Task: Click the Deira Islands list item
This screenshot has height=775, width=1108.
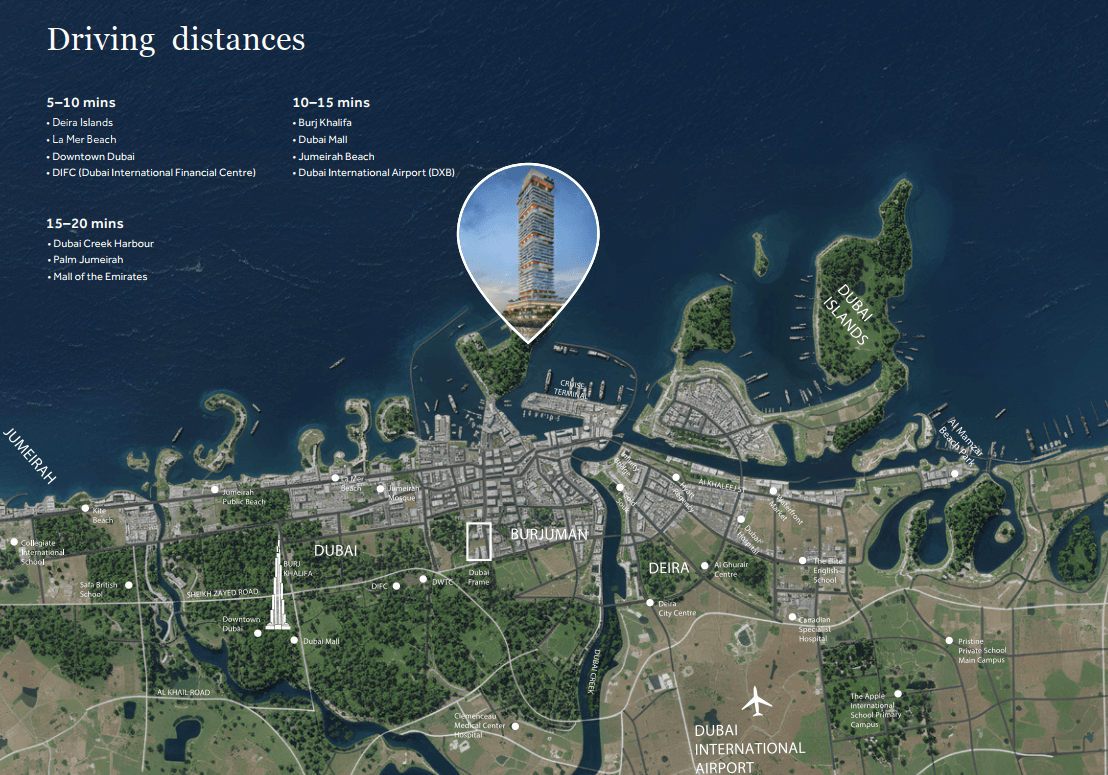Action: point(83,123)
